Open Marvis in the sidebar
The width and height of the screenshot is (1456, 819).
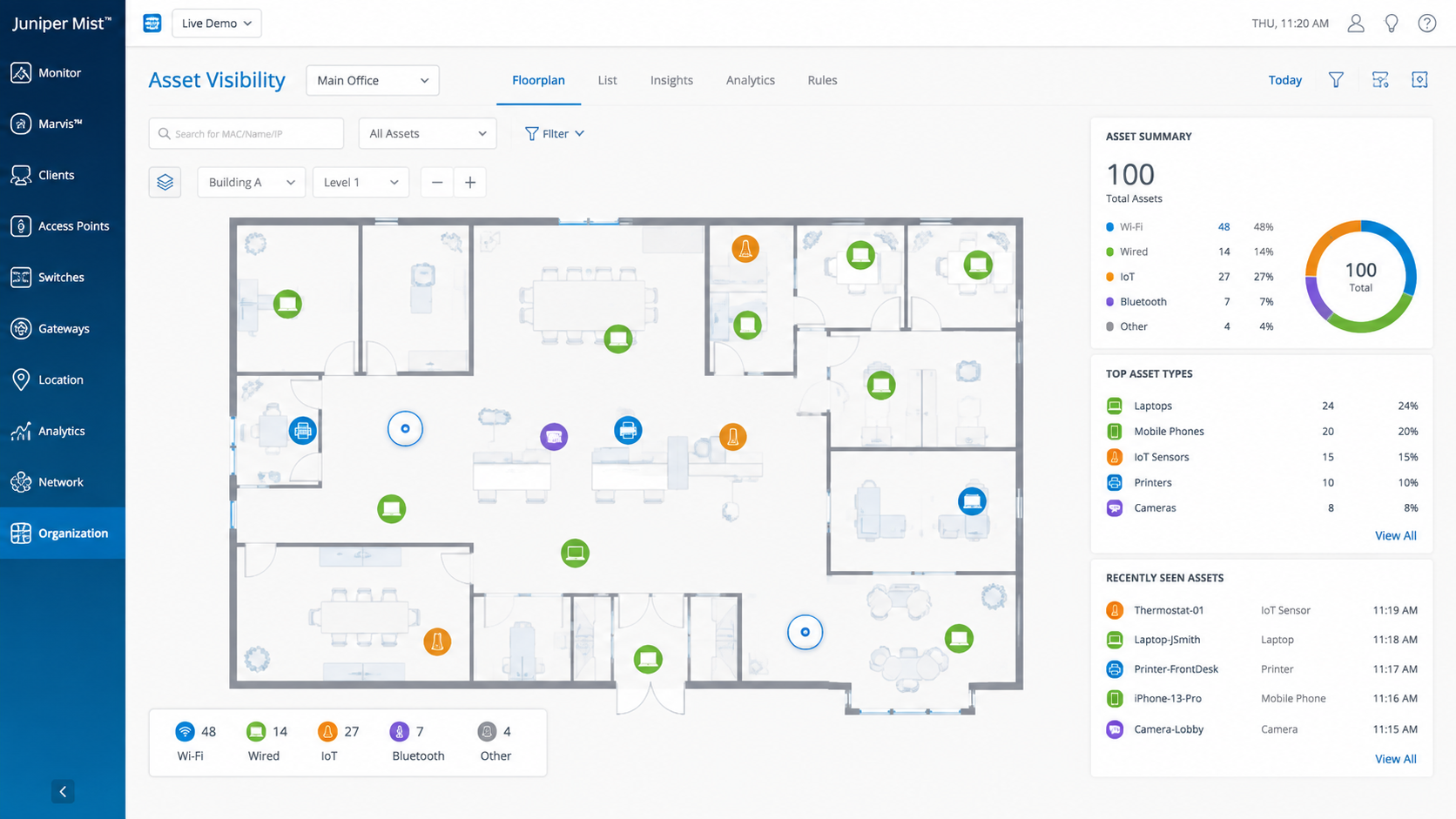[x=63, y=124]
